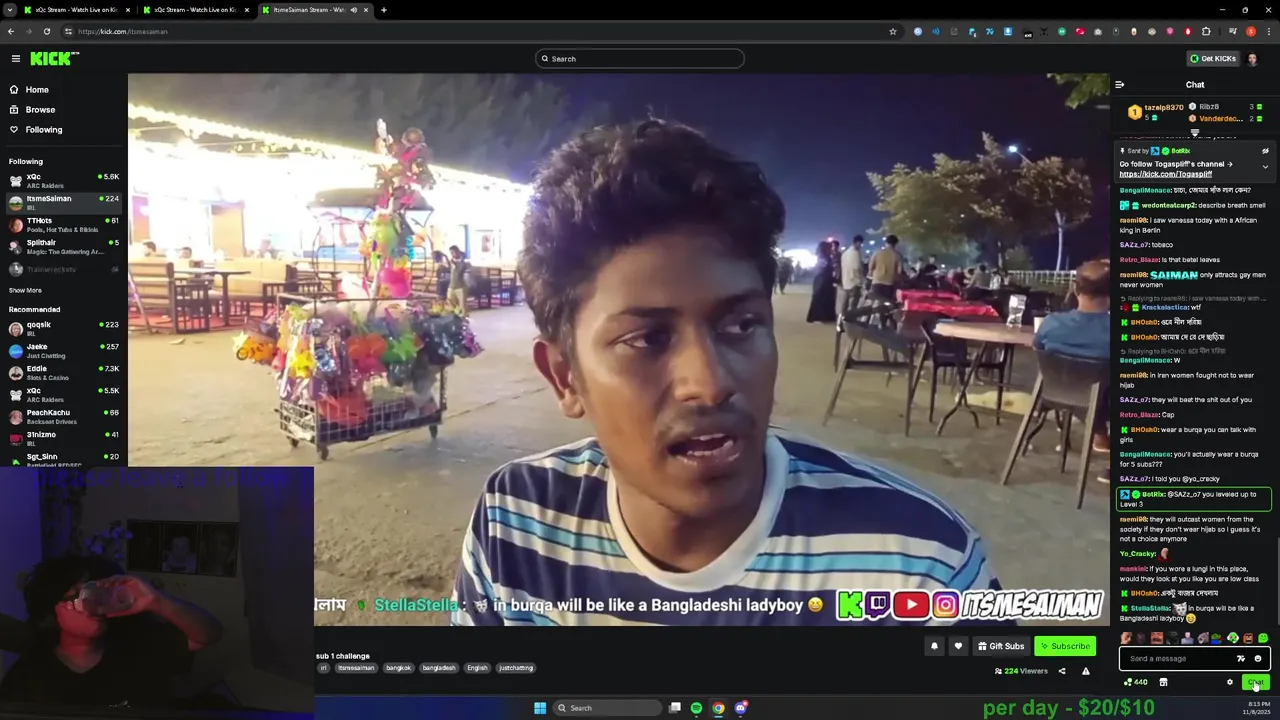Open Chrome extensions puzzle icon
Screen dimensions: 1280x720
pyautogui.click(x=1206, y=31)
